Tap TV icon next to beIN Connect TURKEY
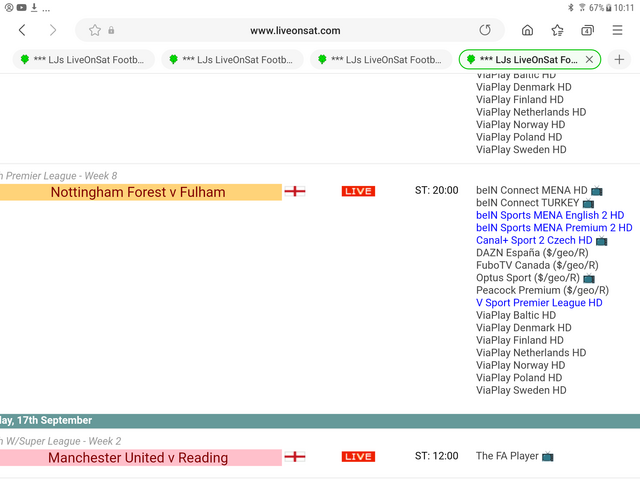Screen dimensions: 640x480 coord(588,203)
